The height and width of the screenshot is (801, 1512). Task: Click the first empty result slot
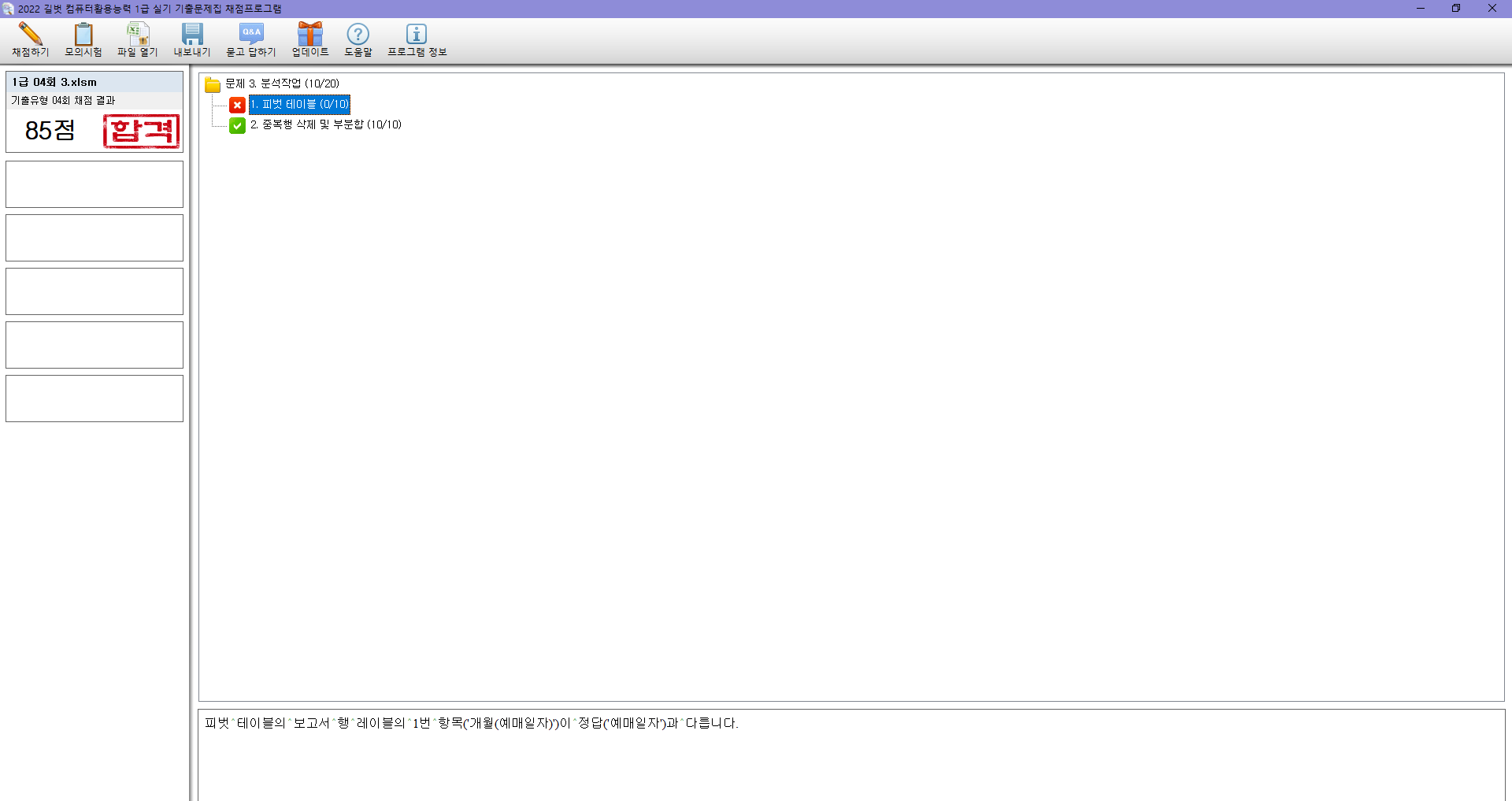tap(94, 184)
